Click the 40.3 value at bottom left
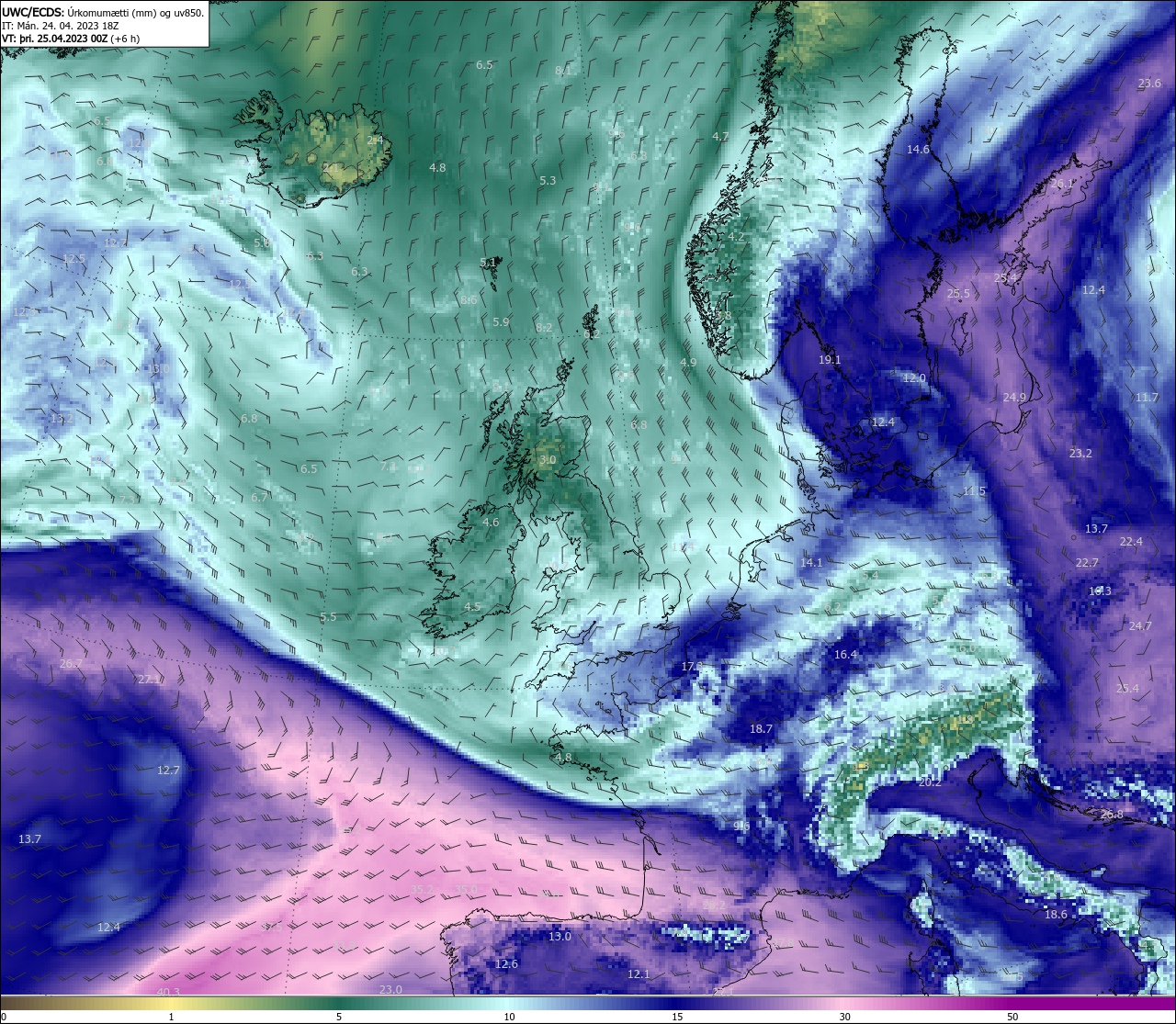 point(168,992)
